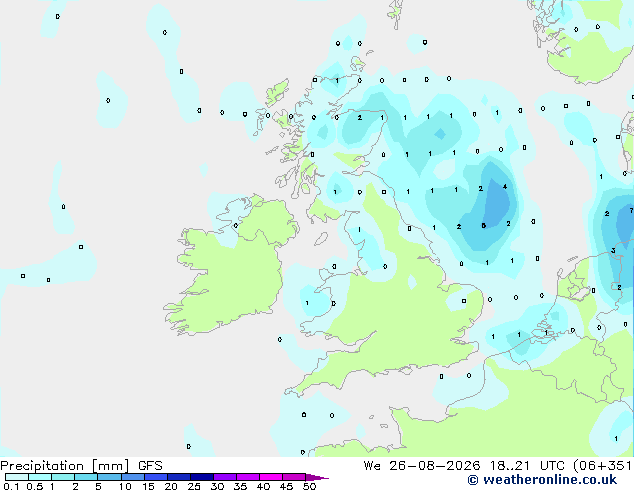The height and width of the screenshot is (490, 634).
Task: Click the '40' legend label
Action: click(x=263, y=486)
